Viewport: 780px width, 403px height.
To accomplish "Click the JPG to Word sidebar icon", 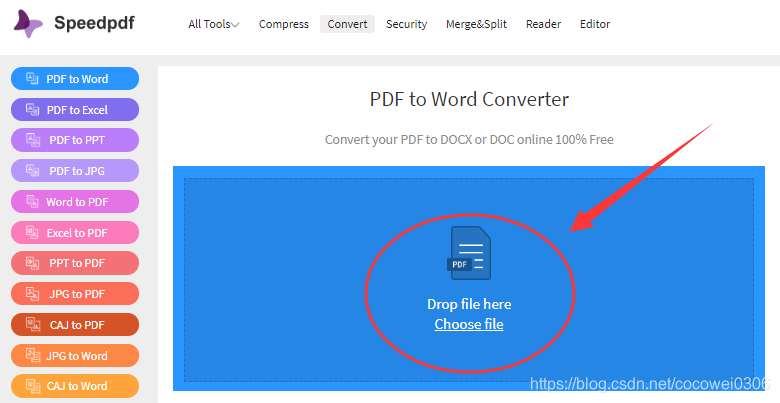I will click(x=33, y=355).
